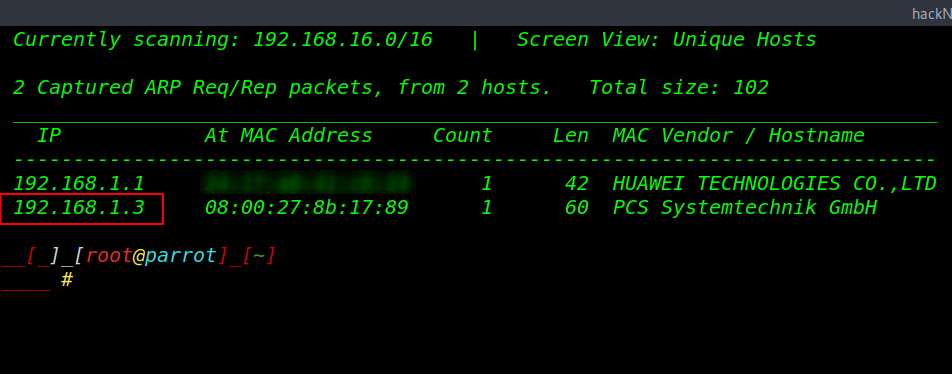The height and width of the screenshot is (374, 952).
Task: Click Total size: 102 text
Action: point(679,88)
